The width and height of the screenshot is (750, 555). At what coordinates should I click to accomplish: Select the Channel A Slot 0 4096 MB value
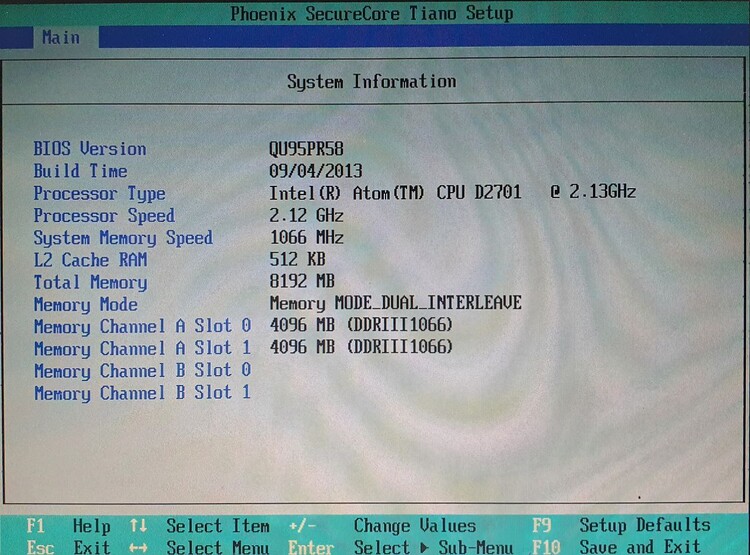coord(361,325)
